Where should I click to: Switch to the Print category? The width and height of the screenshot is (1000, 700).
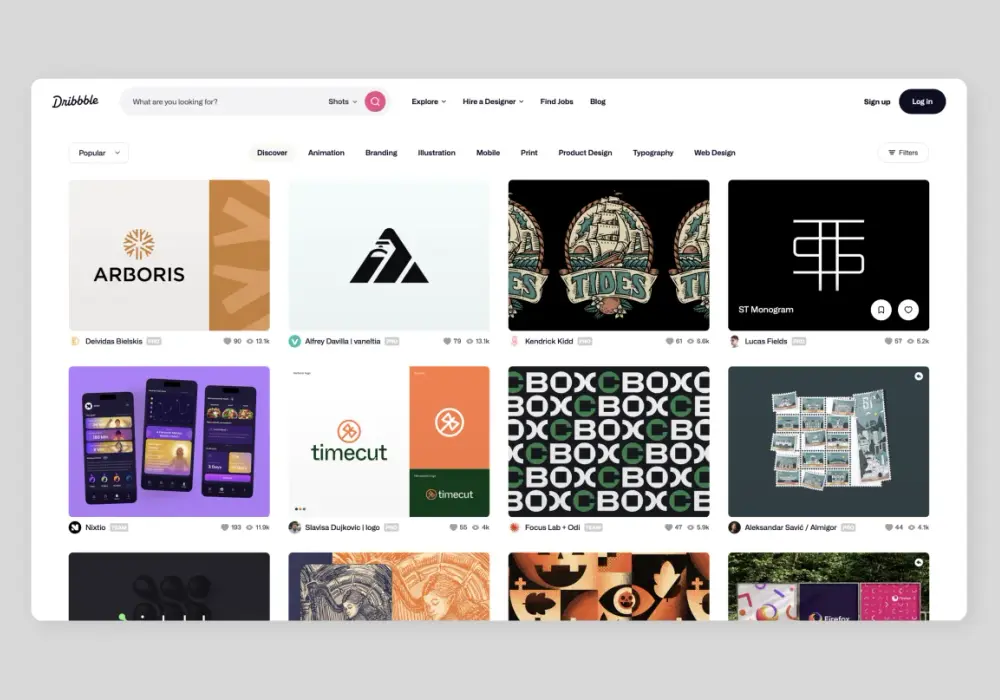click(529, 153)
